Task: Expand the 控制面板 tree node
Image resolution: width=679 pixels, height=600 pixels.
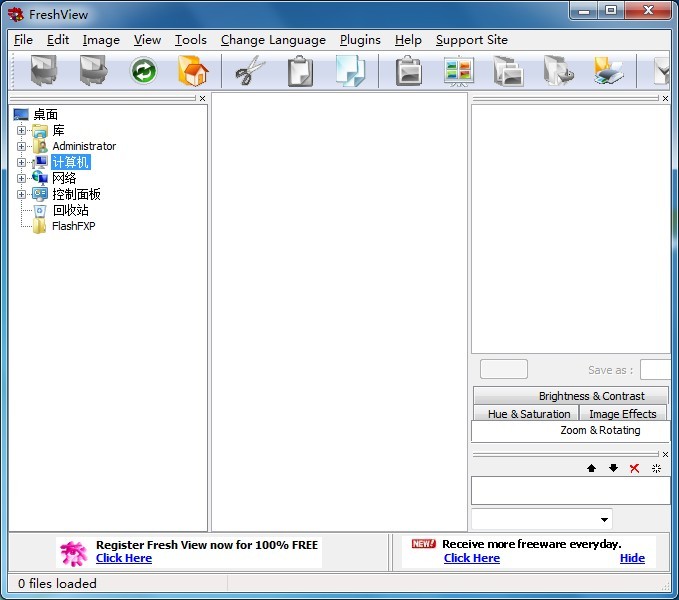Action: 21,194
